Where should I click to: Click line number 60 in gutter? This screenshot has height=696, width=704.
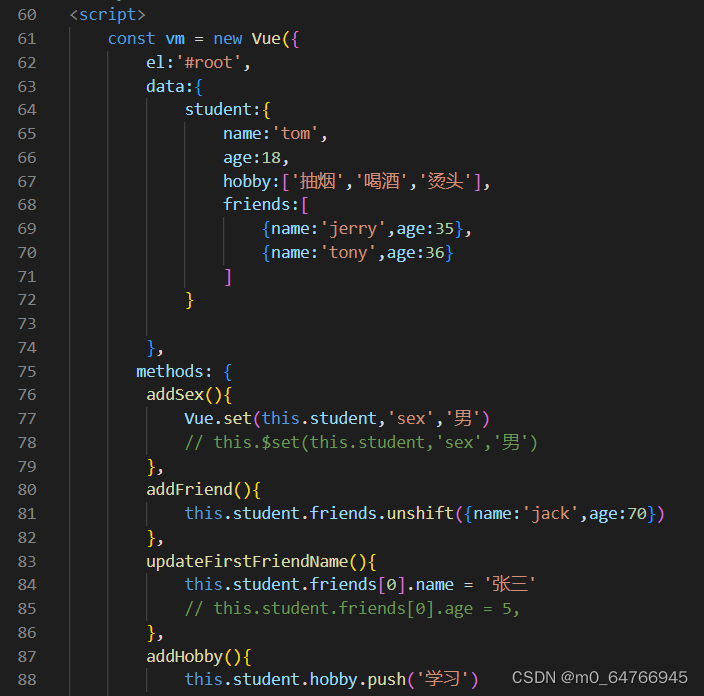(x=27, y=15)
